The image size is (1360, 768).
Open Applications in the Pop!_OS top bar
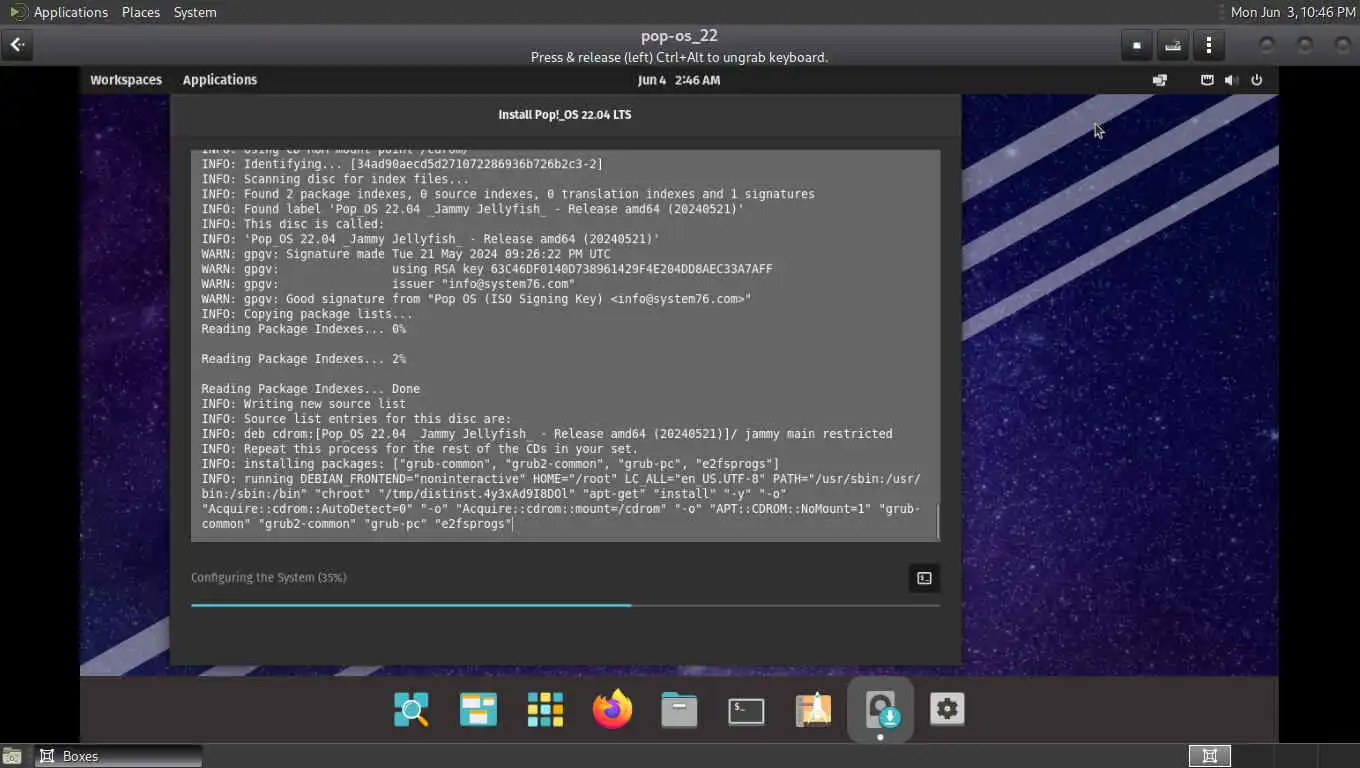point(220,80)
